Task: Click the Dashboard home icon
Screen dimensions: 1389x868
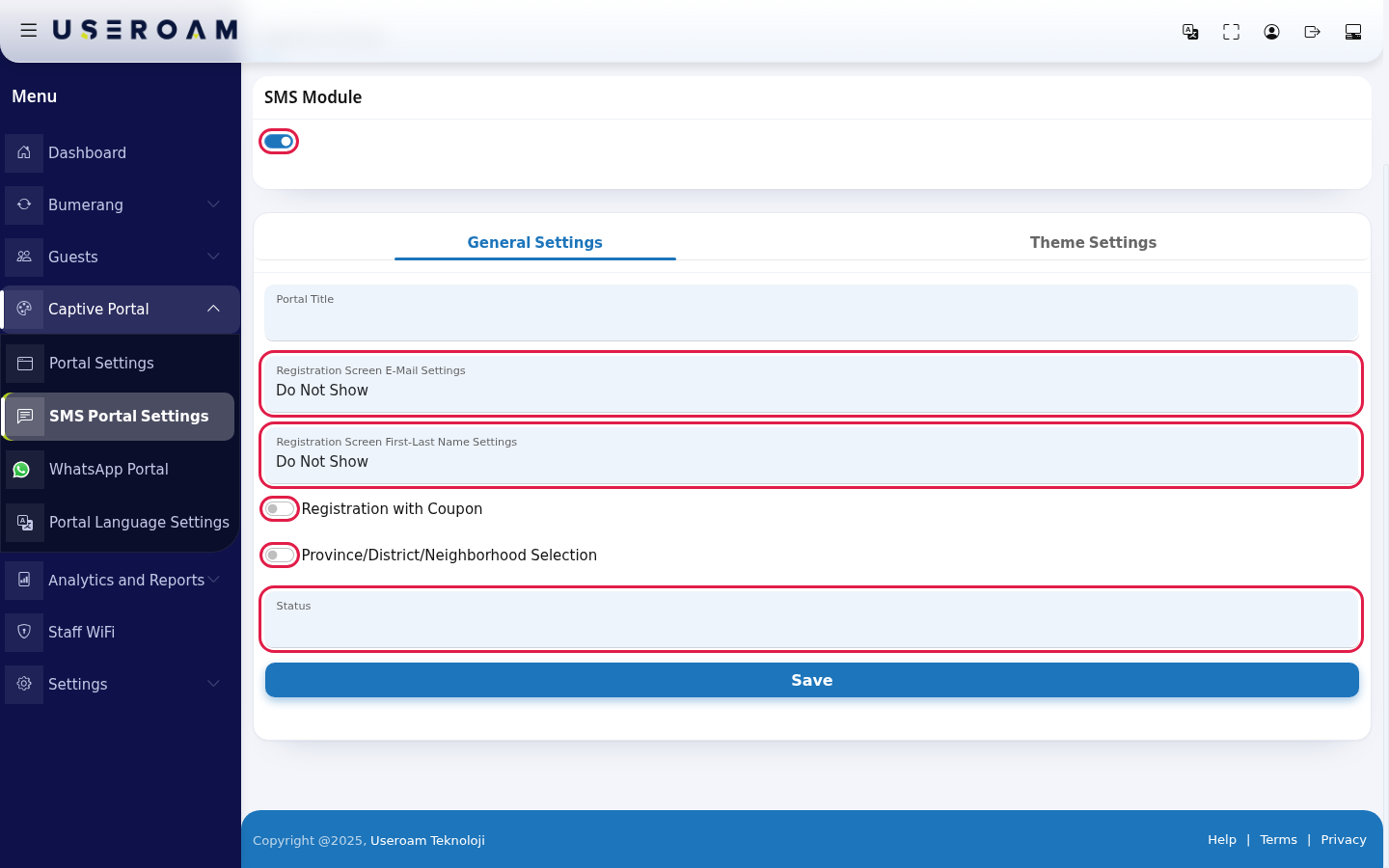Action: point(24,152)
